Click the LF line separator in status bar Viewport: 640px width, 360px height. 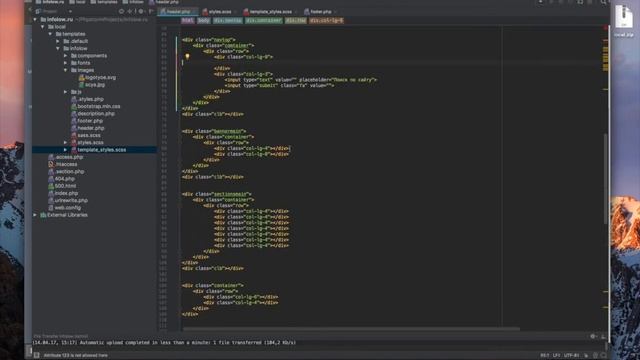[x=556, y=356]
